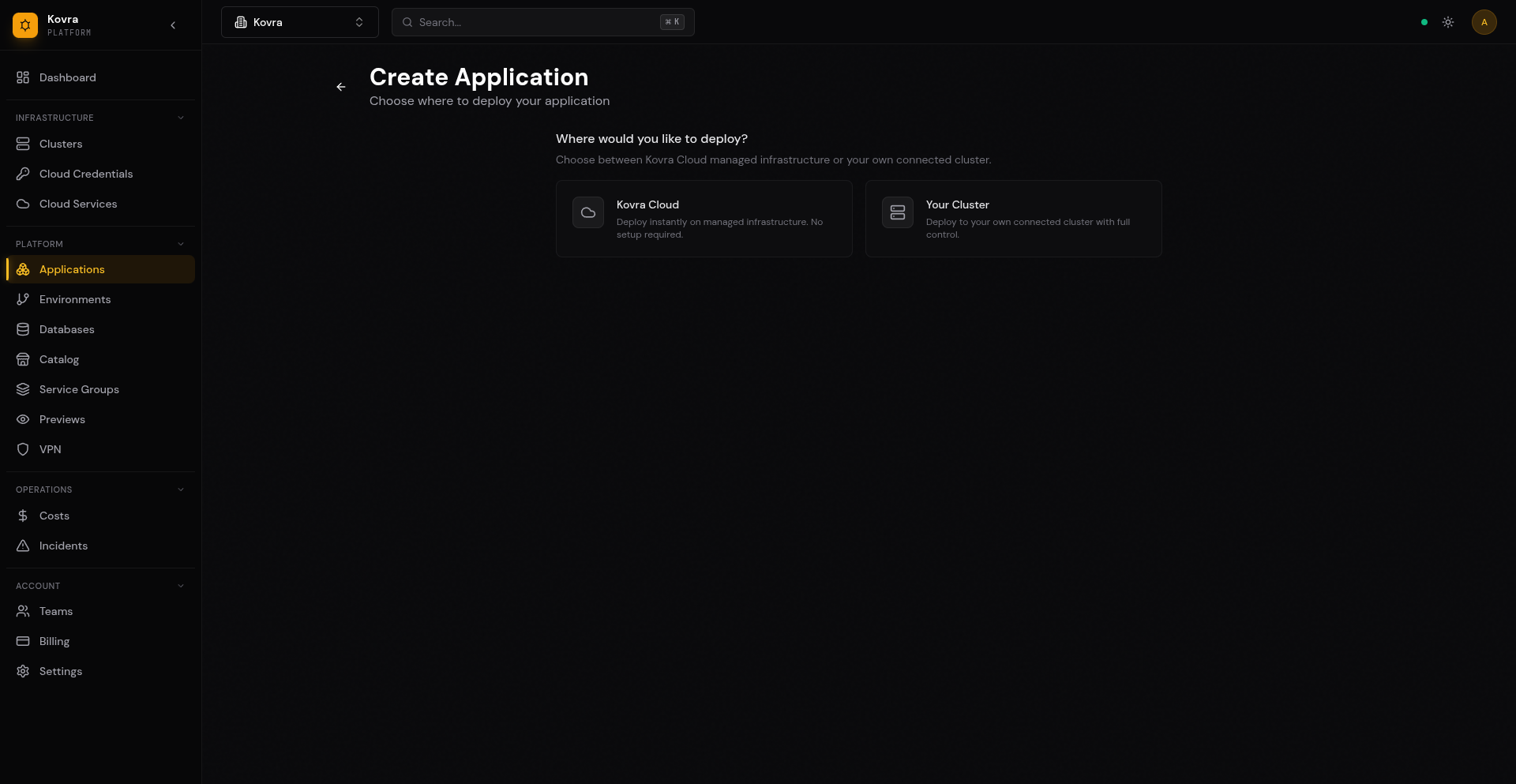The image size is (1516, 784).
Task: Click the Environments branch icon
Action: [x=23, y=299]
